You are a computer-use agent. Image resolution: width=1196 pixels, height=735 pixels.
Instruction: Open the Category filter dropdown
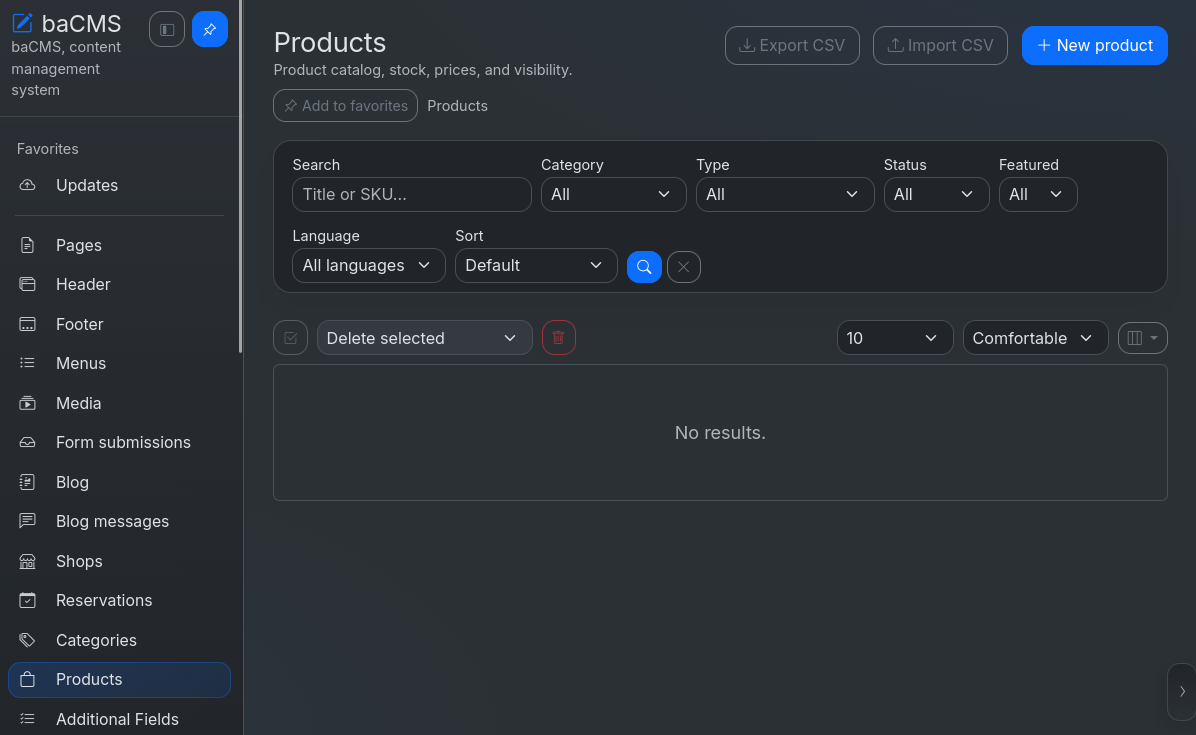613,194
